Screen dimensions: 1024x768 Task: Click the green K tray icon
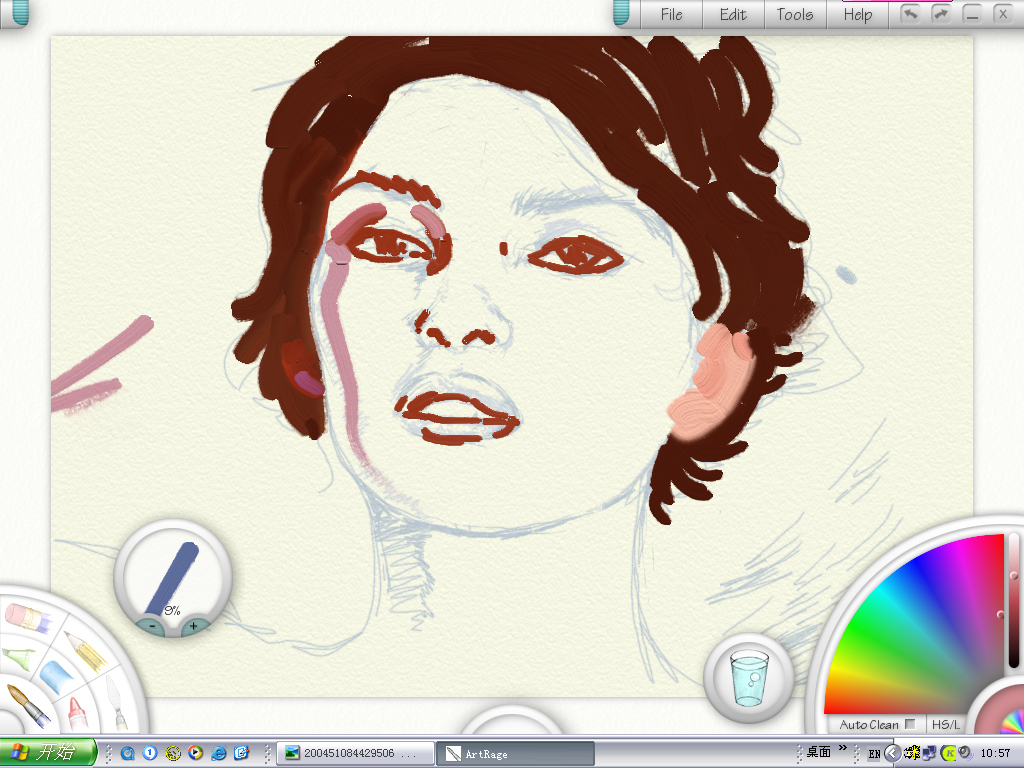tap(949, 753)
